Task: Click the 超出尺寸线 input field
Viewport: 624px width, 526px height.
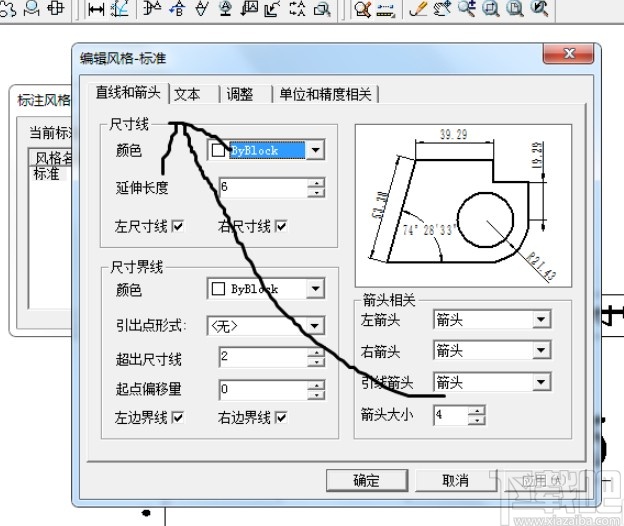Action: pos(263,357)
